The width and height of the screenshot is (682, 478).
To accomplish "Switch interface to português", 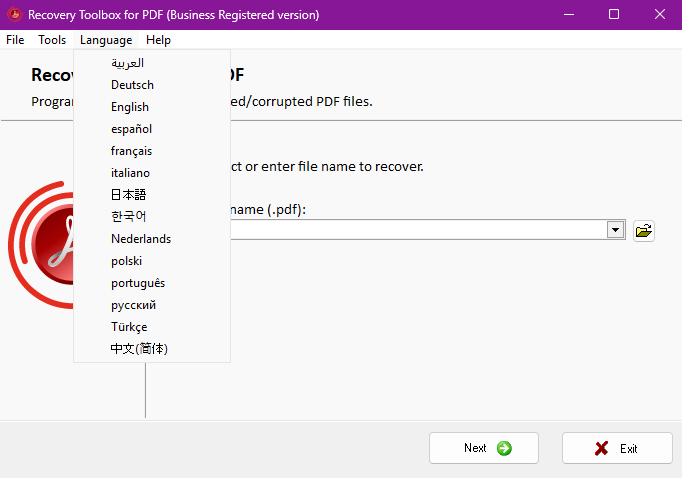I will 138,283.
